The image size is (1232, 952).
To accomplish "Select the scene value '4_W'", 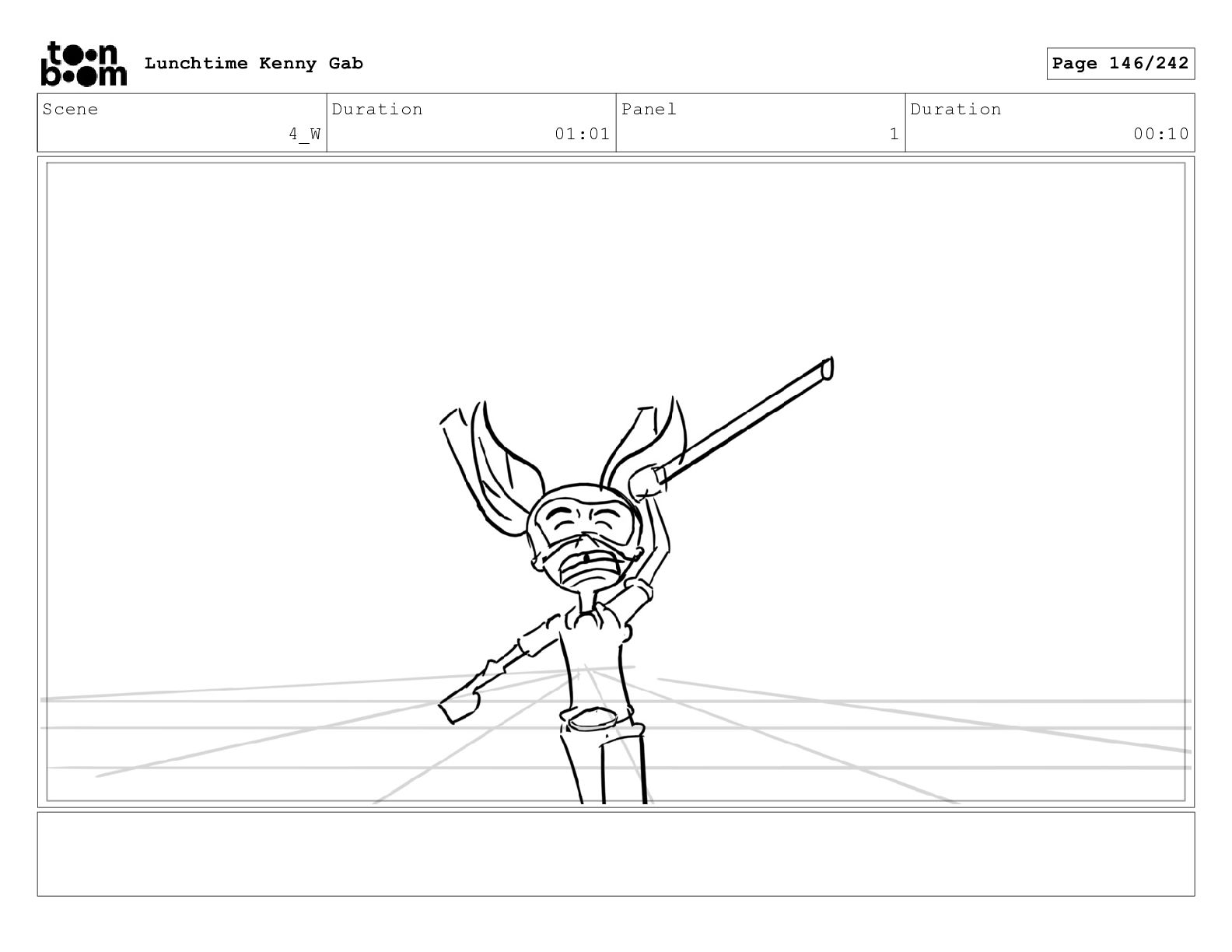I will pos(305,135).
